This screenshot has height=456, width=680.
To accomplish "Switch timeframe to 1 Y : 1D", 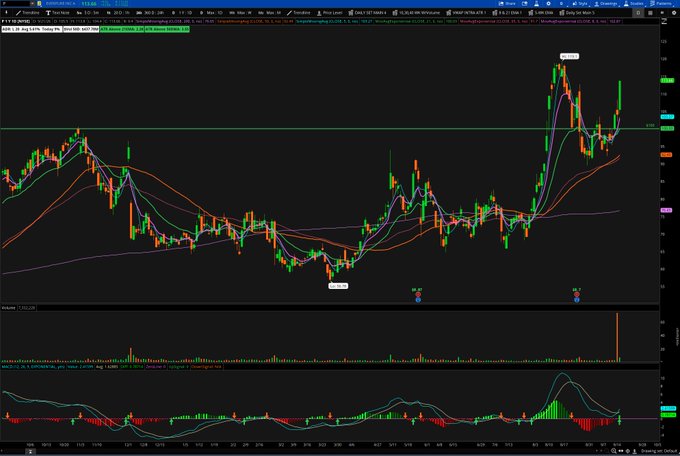I will pyautogui.click(x=182, y=13).
